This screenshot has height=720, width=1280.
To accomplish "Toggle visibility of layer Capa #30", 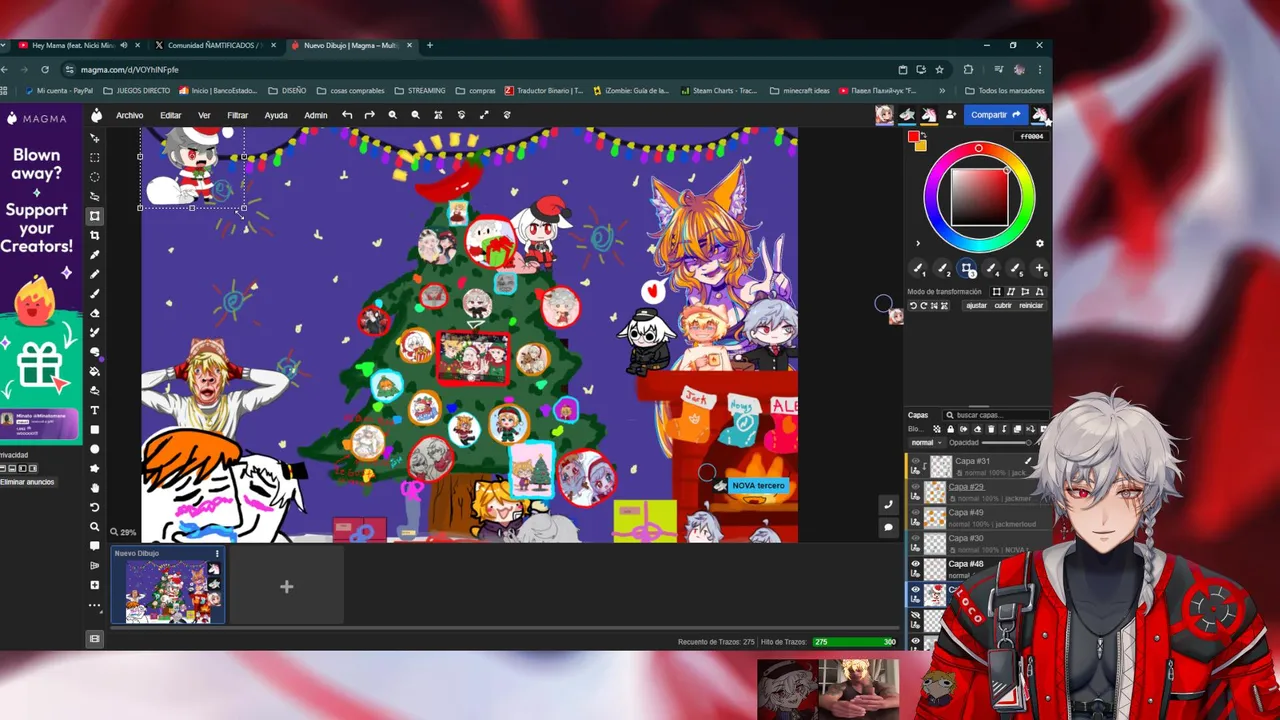I will coord(915,538).
